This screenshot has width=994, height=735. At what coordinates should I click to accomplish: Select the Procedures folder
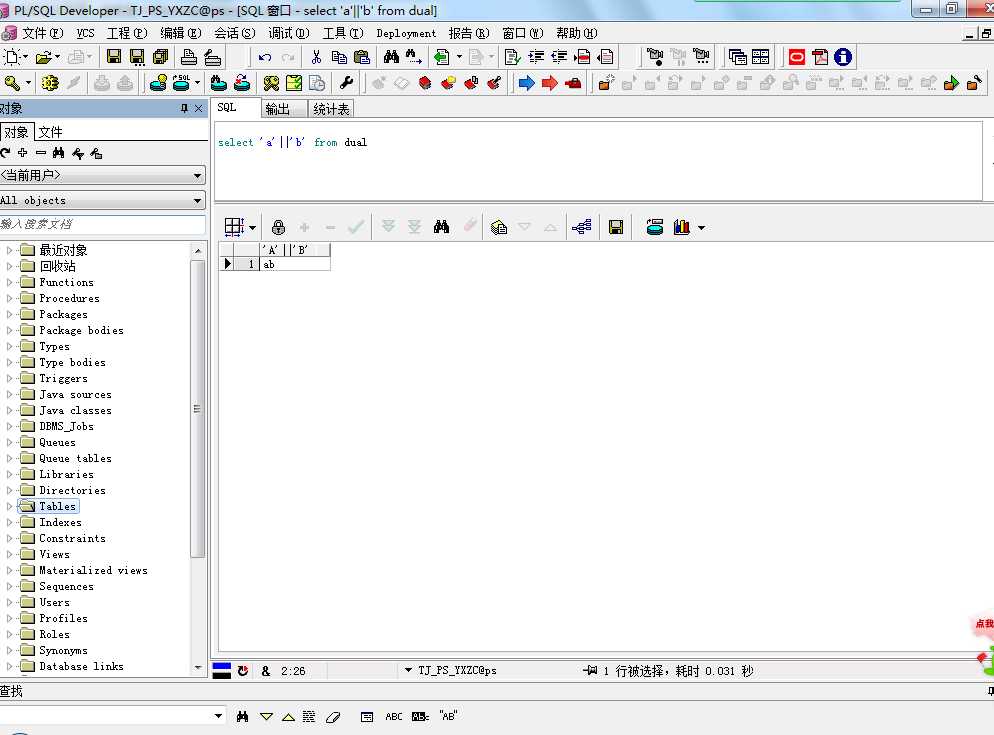(69, 298)
